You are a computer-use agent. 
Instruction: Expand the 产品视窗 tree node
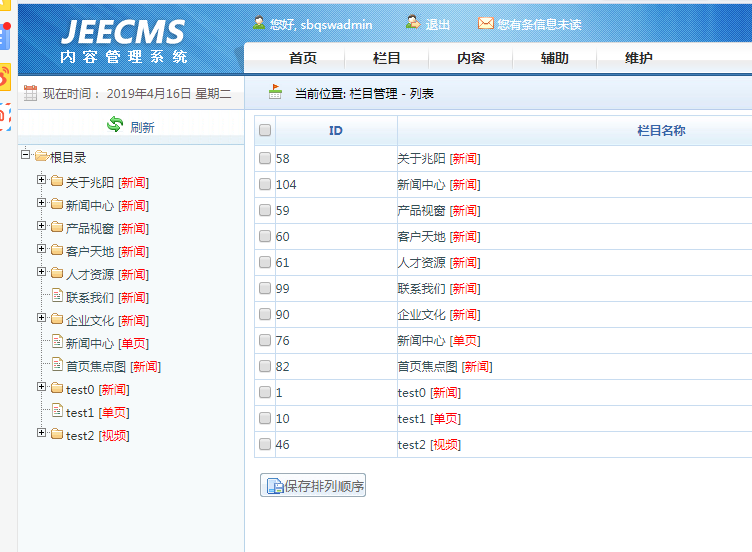41,225
